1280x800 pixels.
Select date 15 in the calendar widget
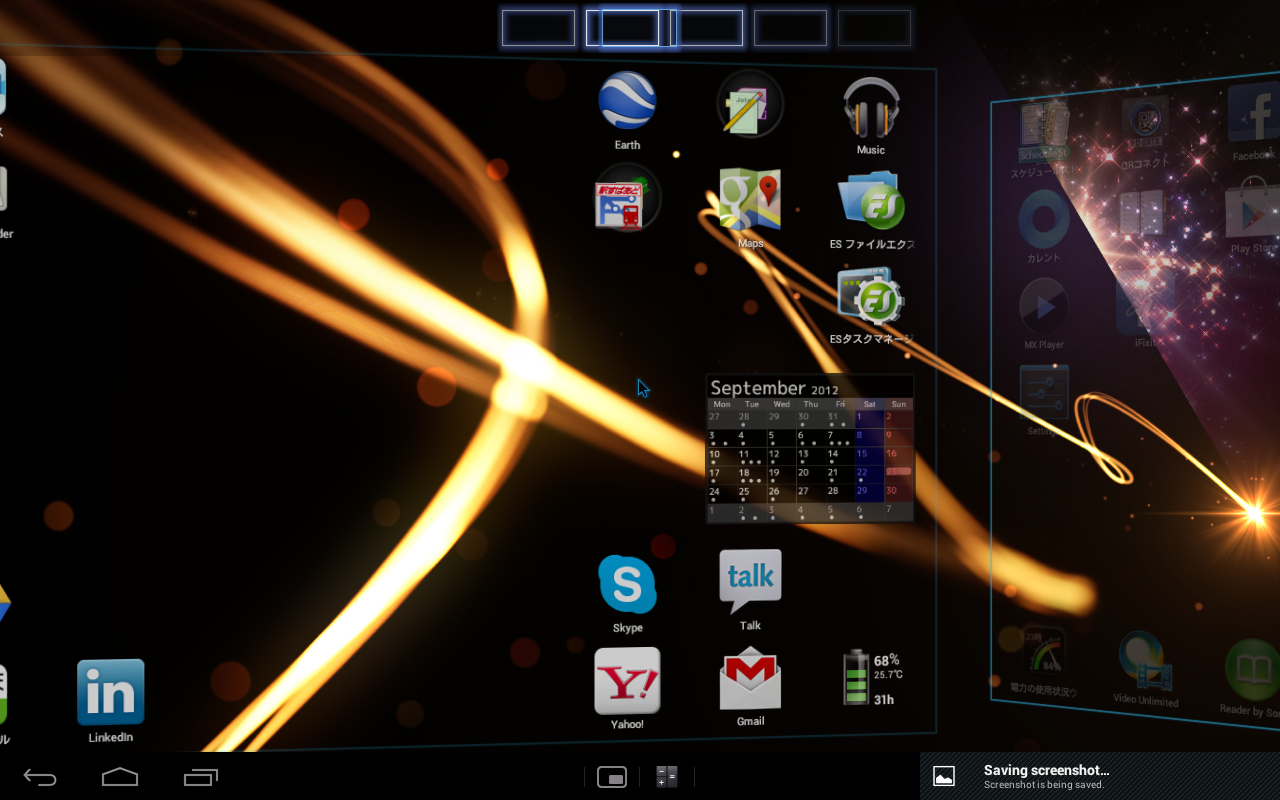click(x=869, y=457)
